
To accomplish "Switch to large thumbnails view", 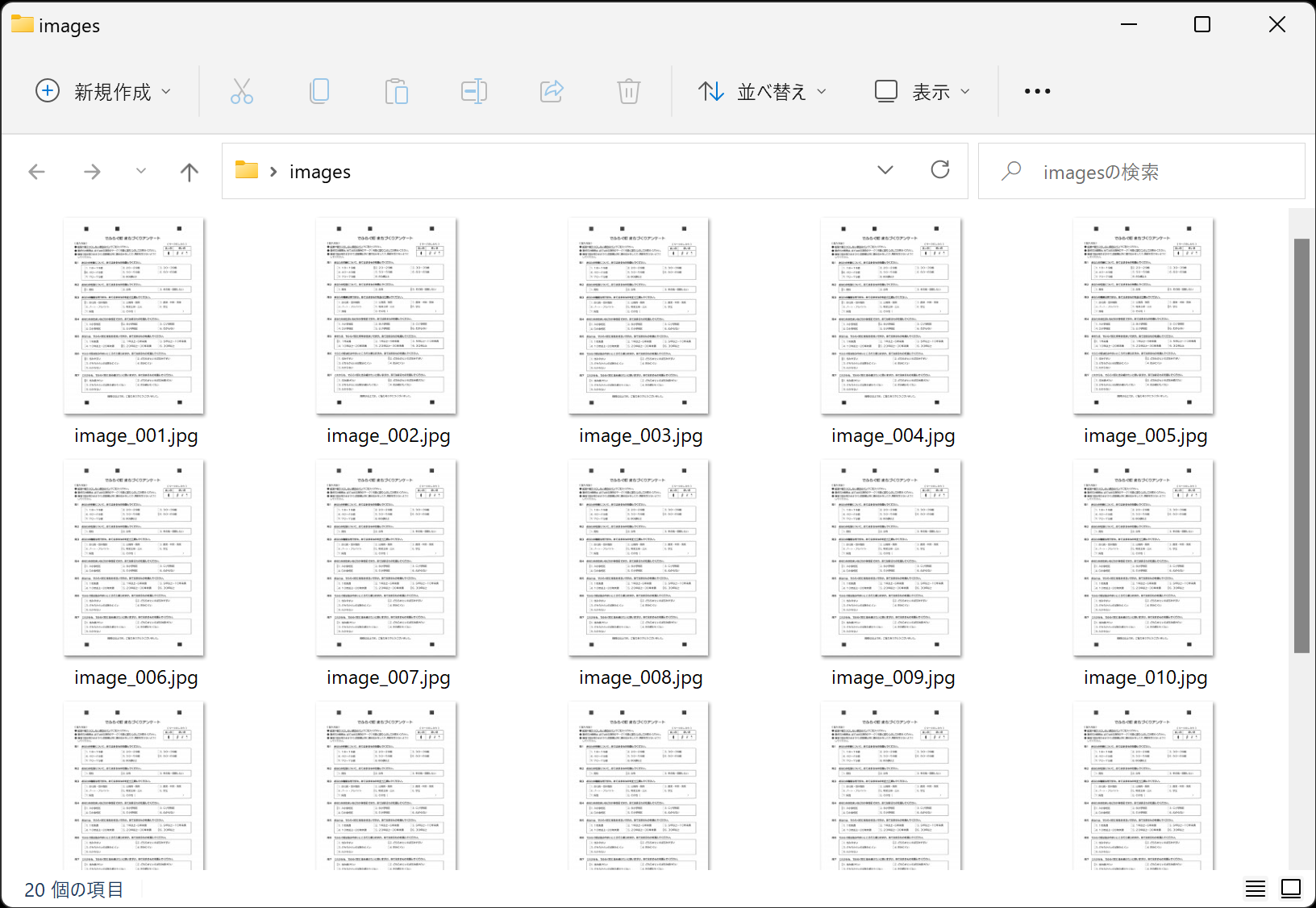I will tap(1290, 889).
